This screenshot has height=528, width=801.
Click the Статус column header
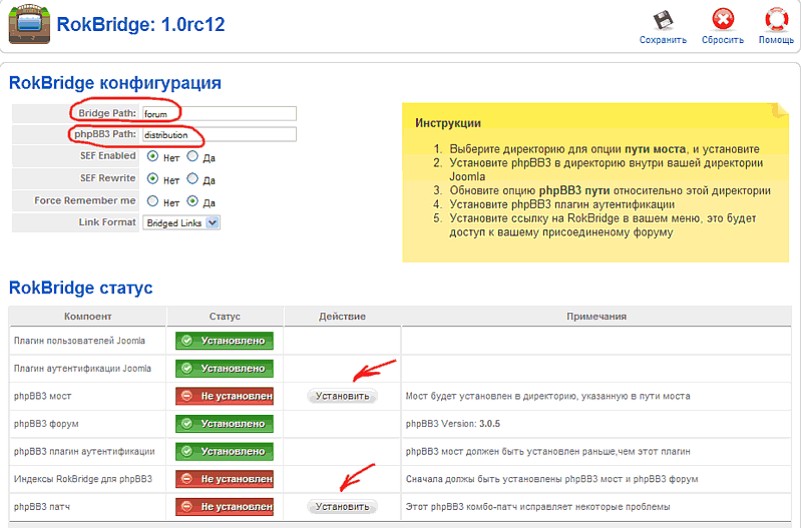pyautogui.click(x=225, y=316)
